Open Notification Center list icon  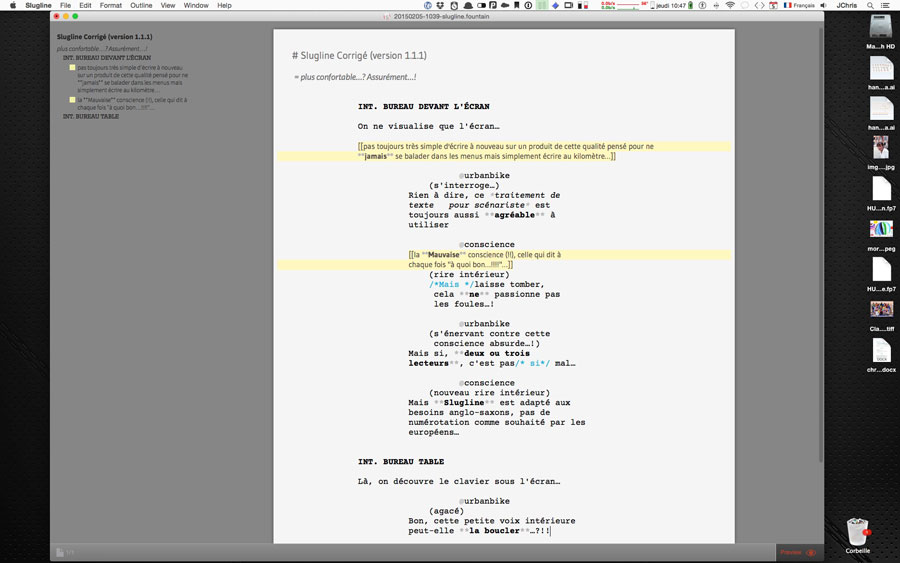[886, 5]
